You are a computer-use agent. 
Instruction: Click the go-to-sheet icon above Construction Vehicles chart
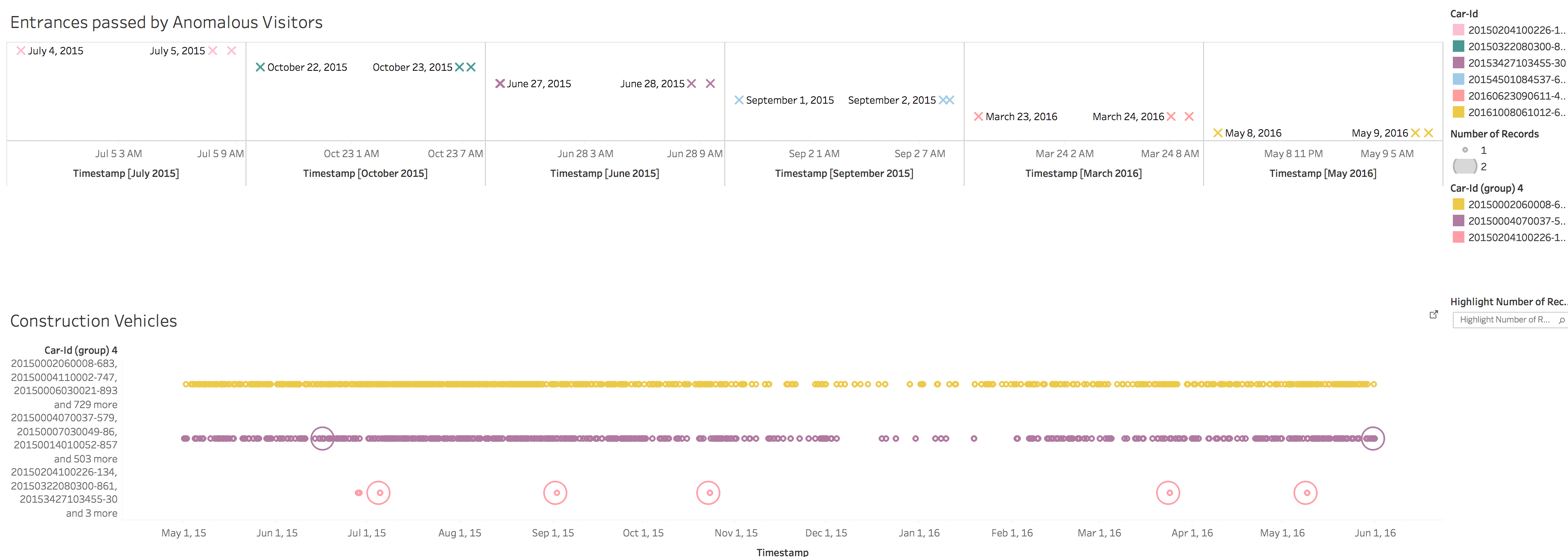tap(1433, 314)
